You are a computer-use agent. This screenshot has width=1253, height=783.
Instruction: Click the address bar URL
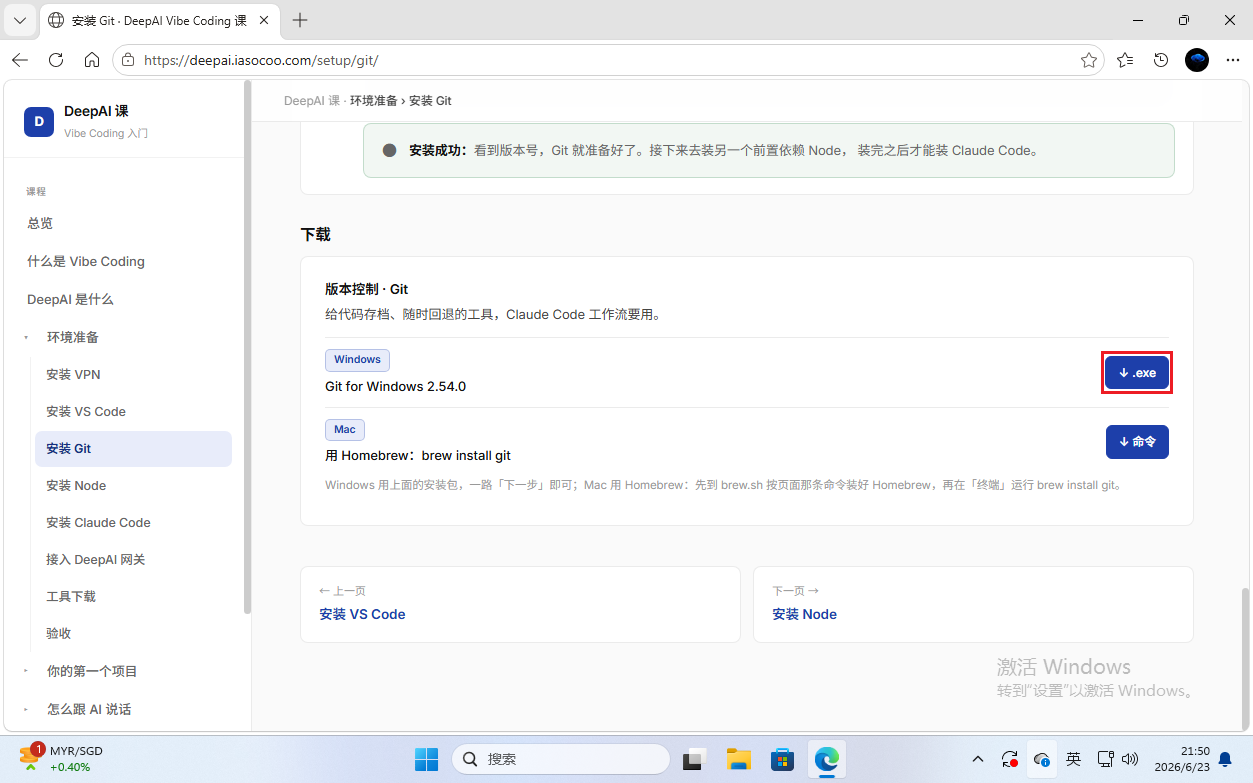pyautogui.click(x=262, y=60)
